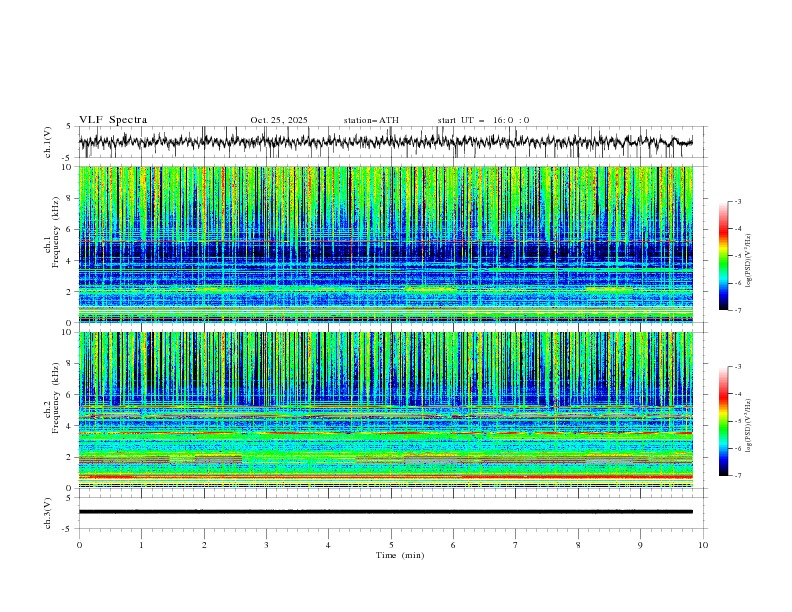Click the "Time (min)" axis title

[400, 555]
